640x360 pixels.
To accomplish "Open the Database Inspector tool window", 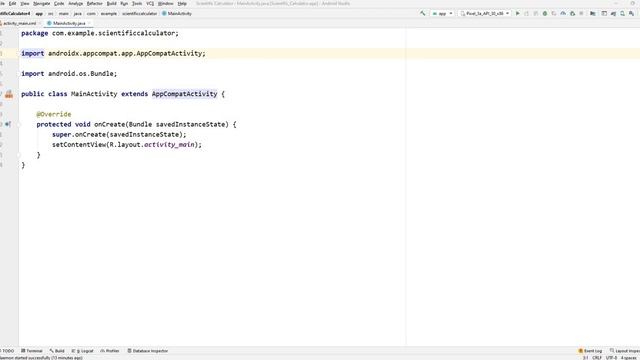I will pyautogui.click(x=148, y=351).
